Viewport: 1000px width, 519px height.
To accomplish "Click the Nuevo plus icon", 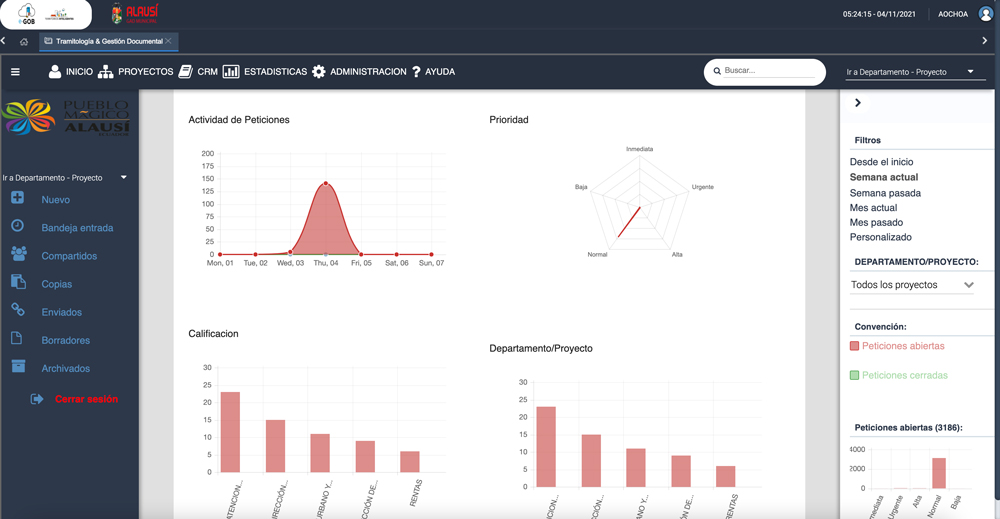I will tap(18, 199).
